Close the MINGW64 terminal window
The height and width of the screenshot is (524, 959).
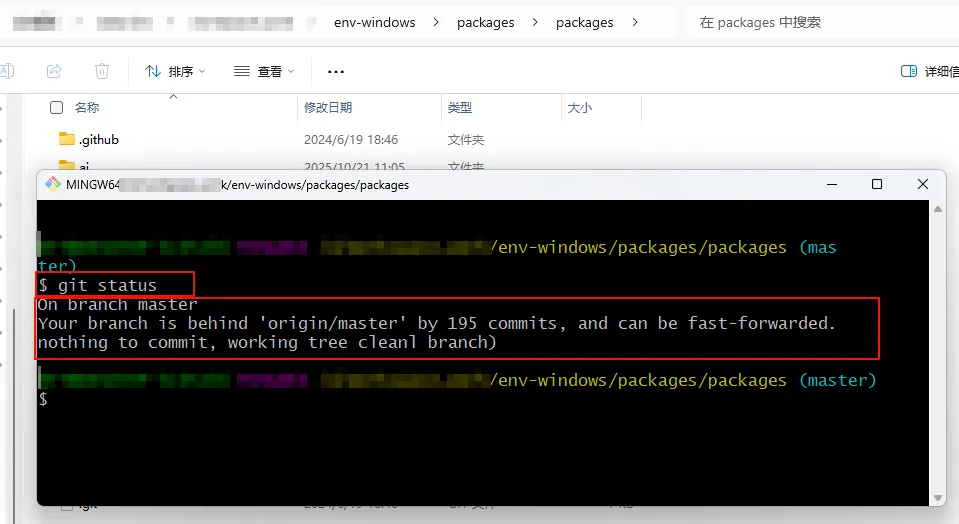[923, 184]
